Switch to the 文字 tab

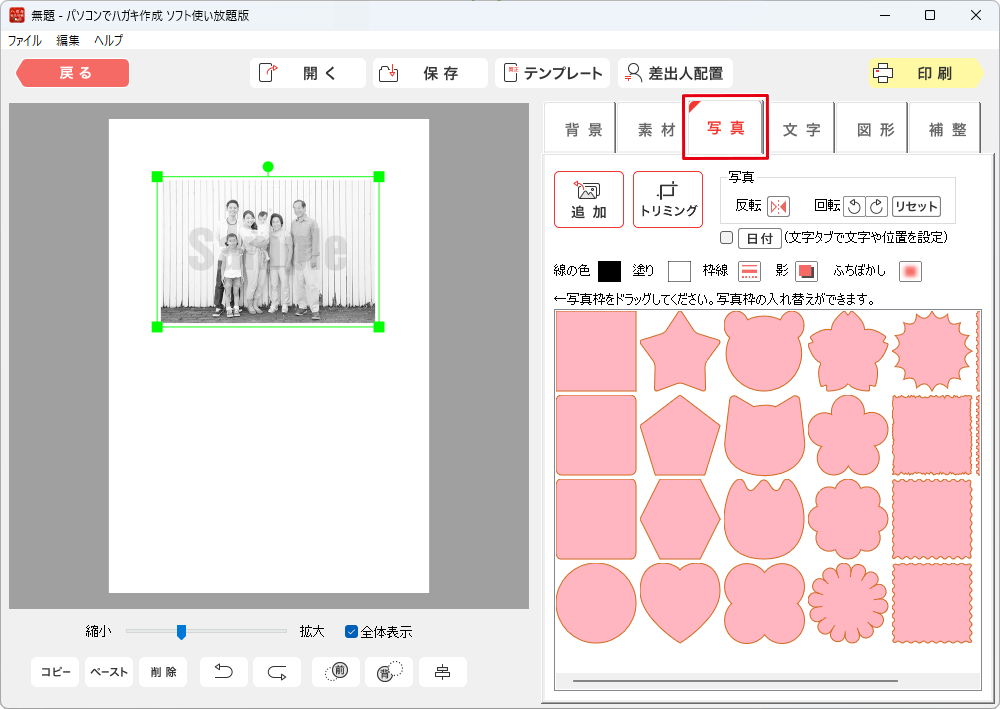click(x=801, y=130)
